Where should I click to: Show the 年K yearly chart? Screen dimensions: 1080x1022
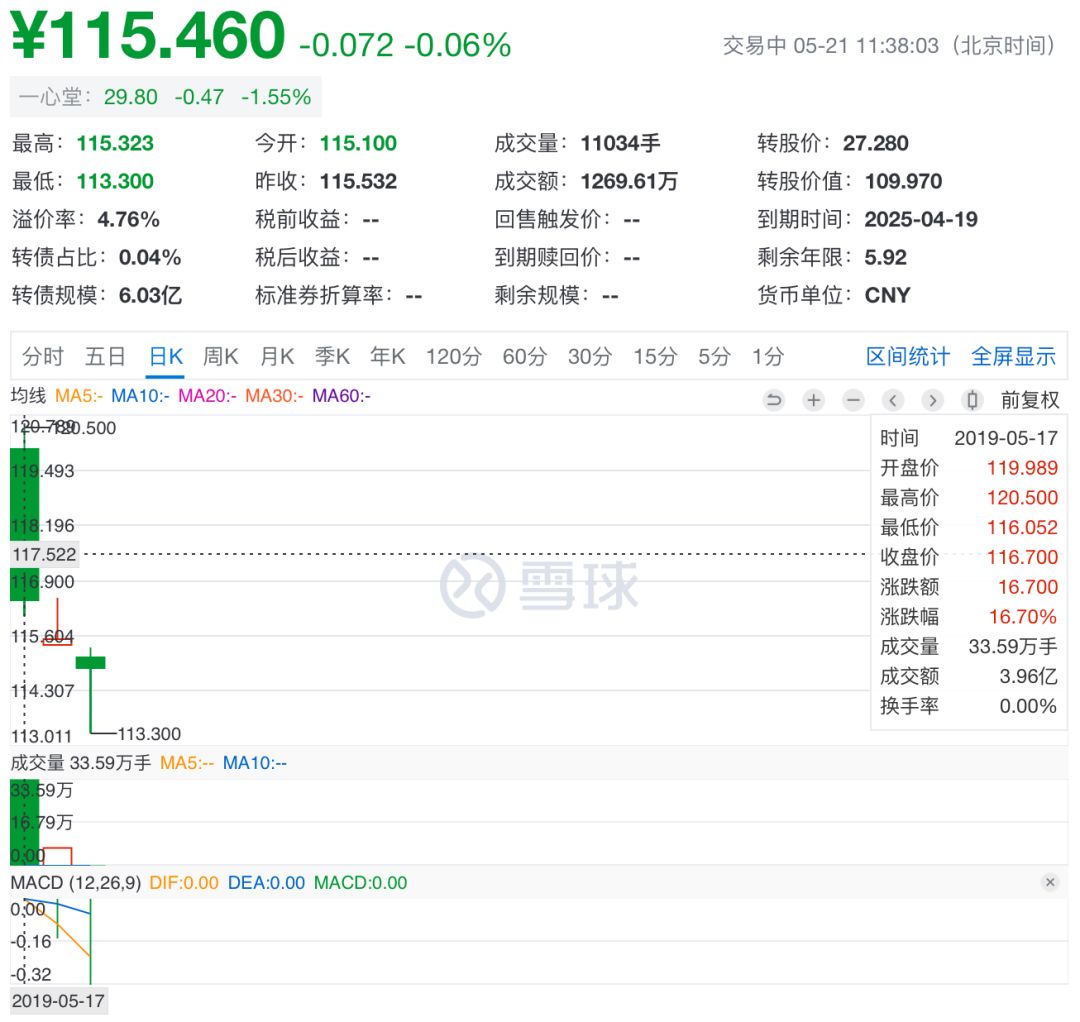pos(387,357)
